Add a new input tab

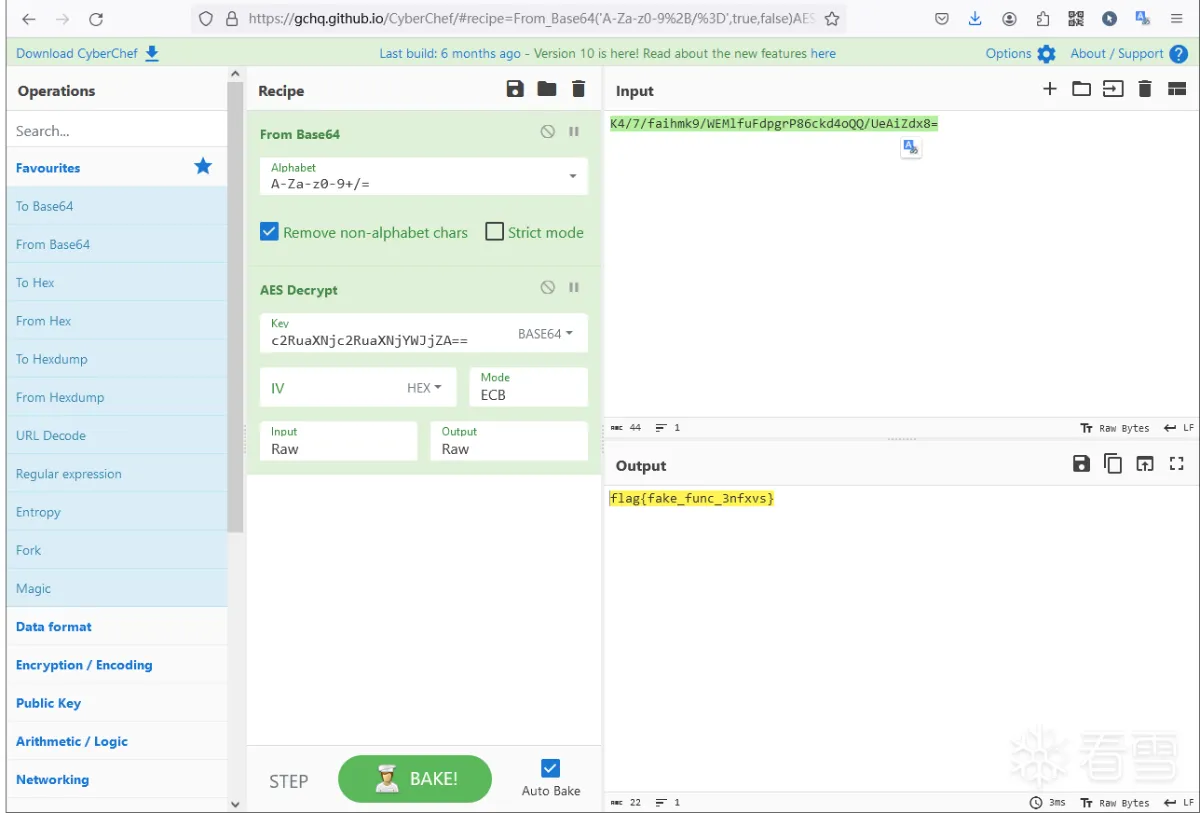[1049, 89]
